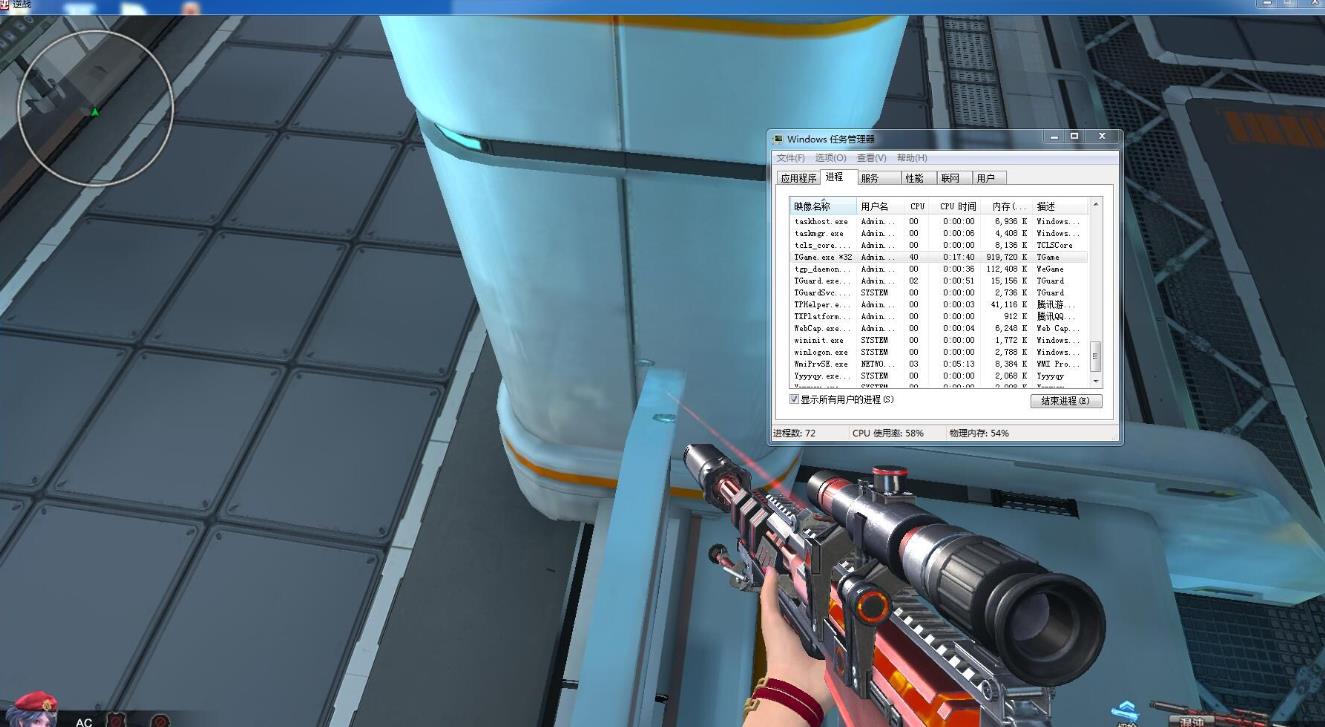Open the 选项(O) menu

pos(830,158)
